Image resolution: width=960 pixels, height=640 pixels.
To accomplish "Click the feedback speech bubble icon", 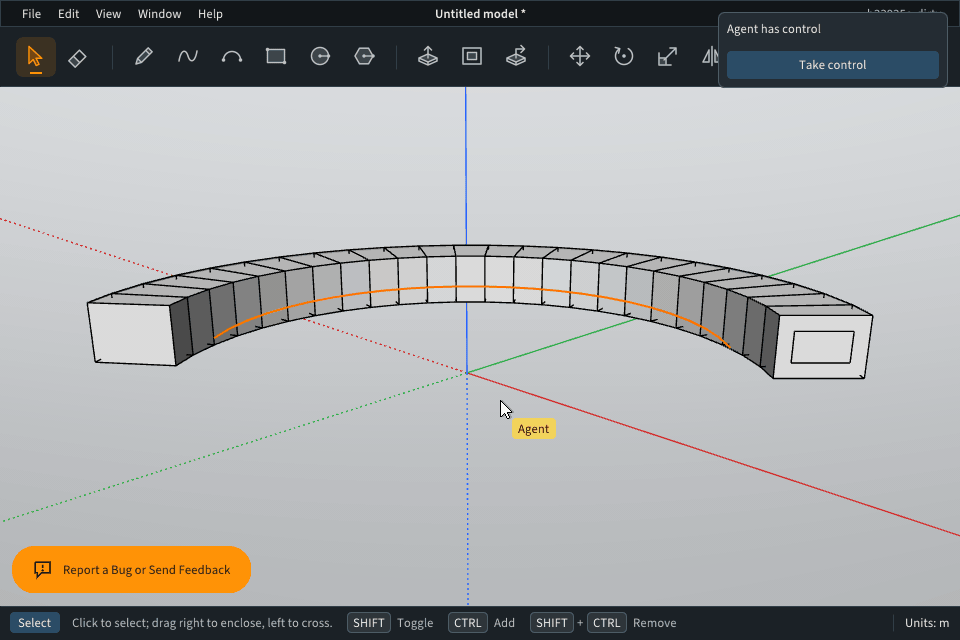I will [42, 570].
